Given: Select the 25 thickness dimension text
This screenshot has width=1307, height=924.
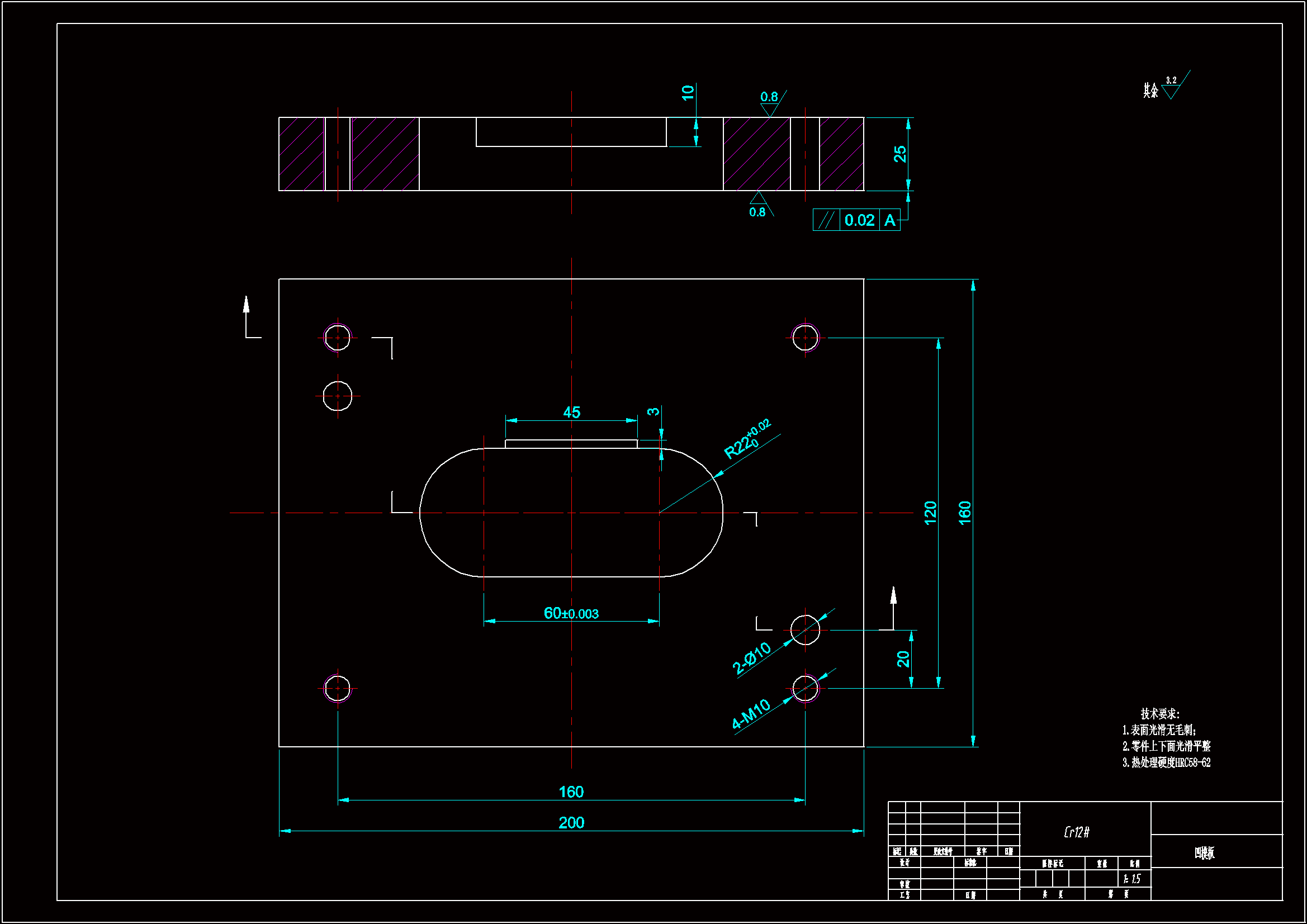Looking at the screenshot, I should coord(900,154).
